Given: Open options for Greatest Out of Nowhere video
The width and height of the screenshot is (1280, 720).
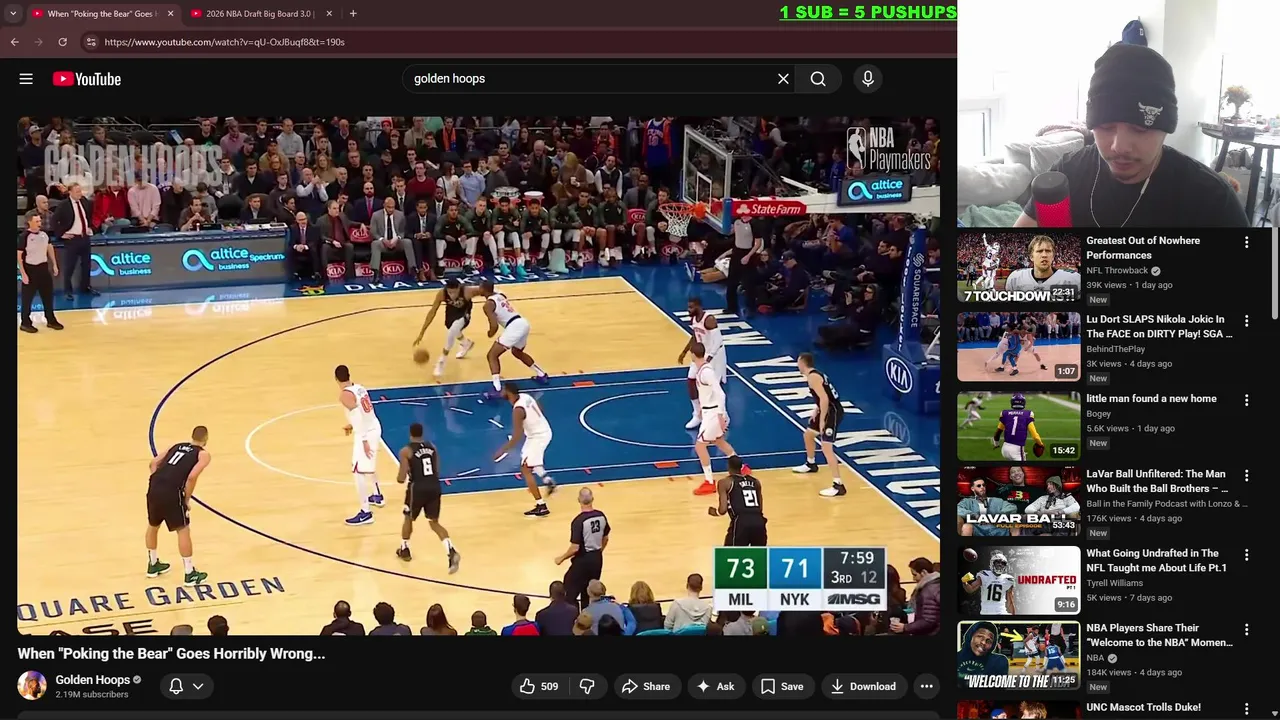Looking at the screenshot, I should pyautogui.click(x=1246, y=242).
